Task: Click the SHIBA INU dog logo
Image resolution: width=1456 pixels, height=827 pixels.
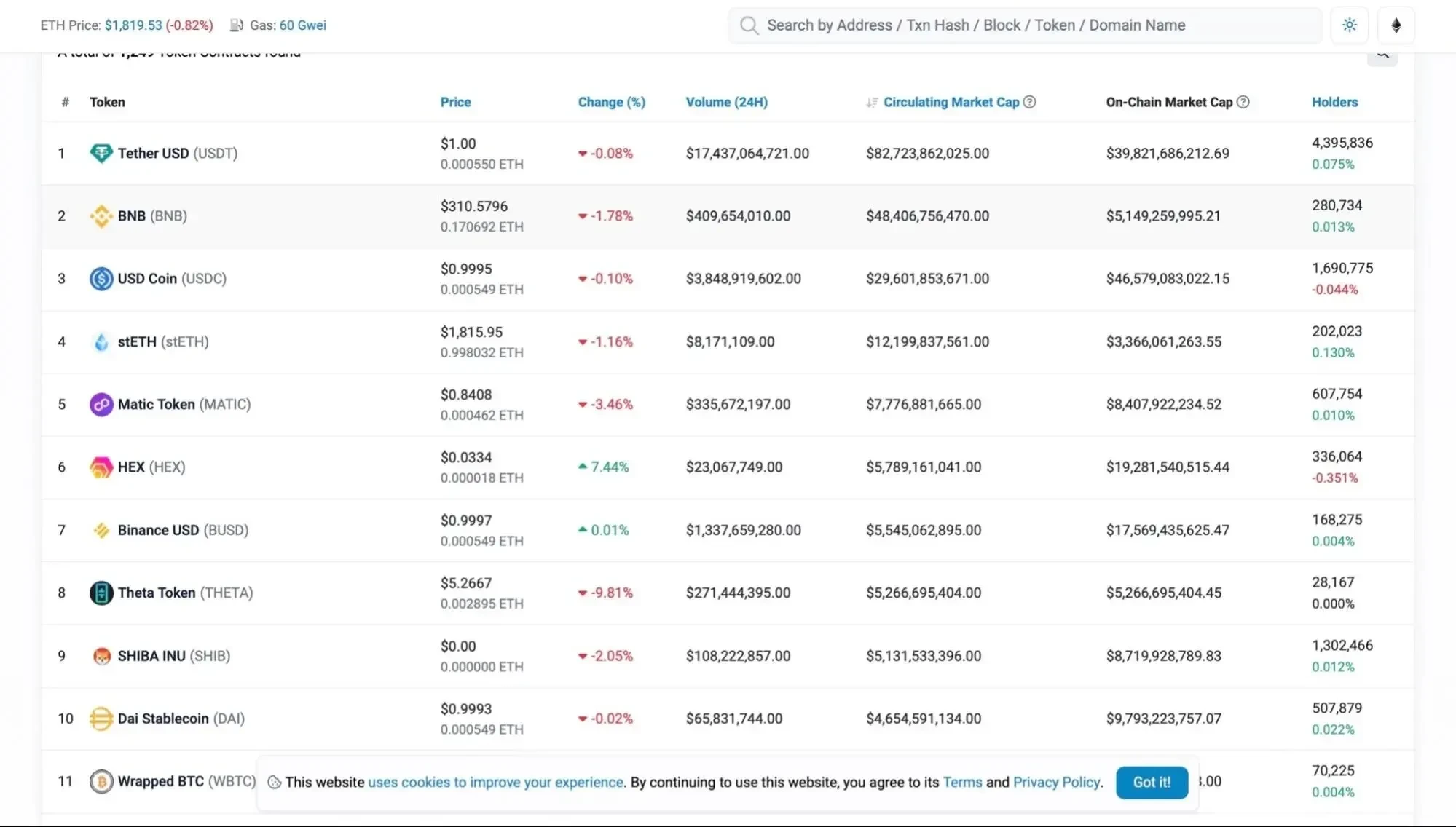Action: tap(101, 657)
